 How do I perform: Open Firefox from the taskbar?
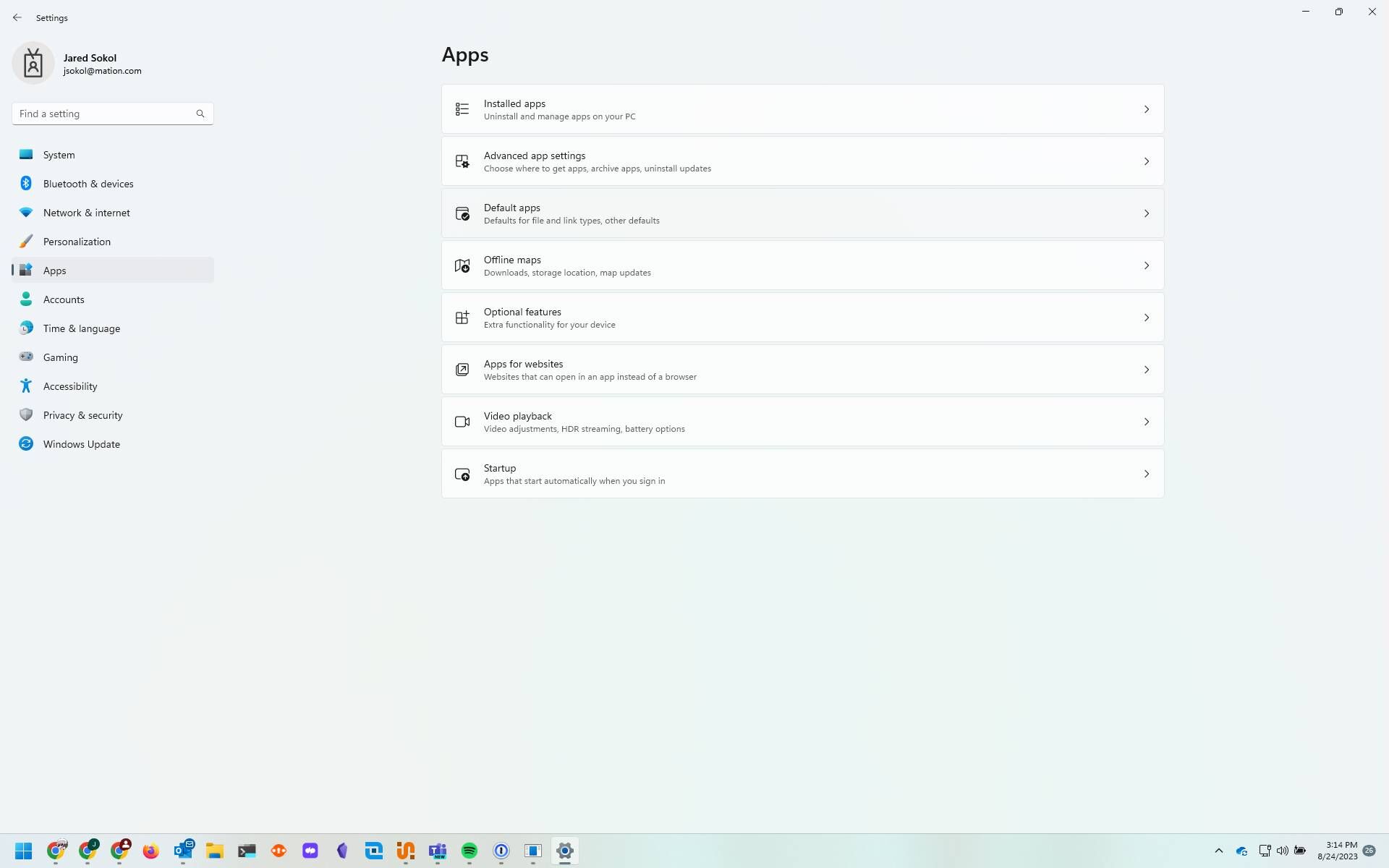(150, 851)
